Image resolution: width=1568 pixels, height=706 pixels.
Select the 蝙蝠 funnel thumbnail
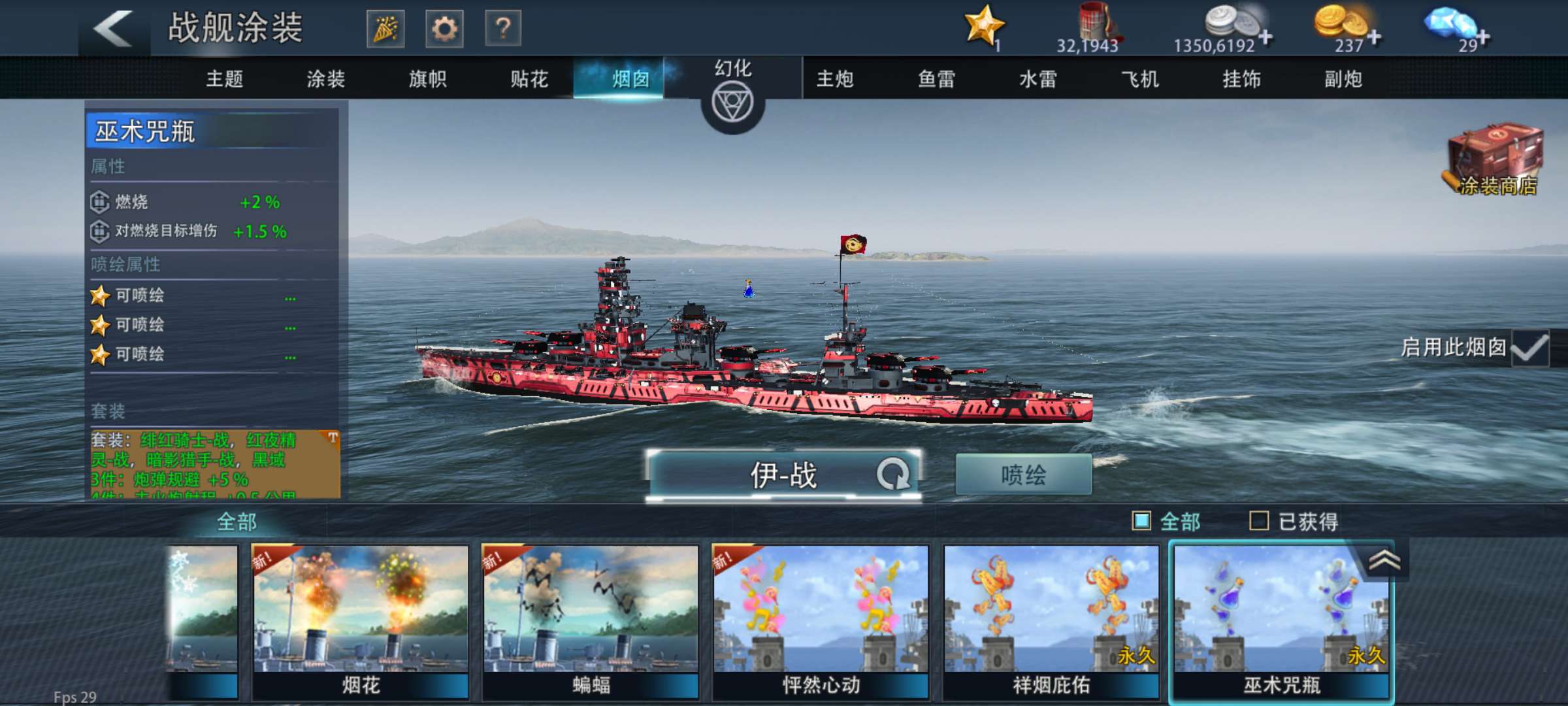coord(591,622)
